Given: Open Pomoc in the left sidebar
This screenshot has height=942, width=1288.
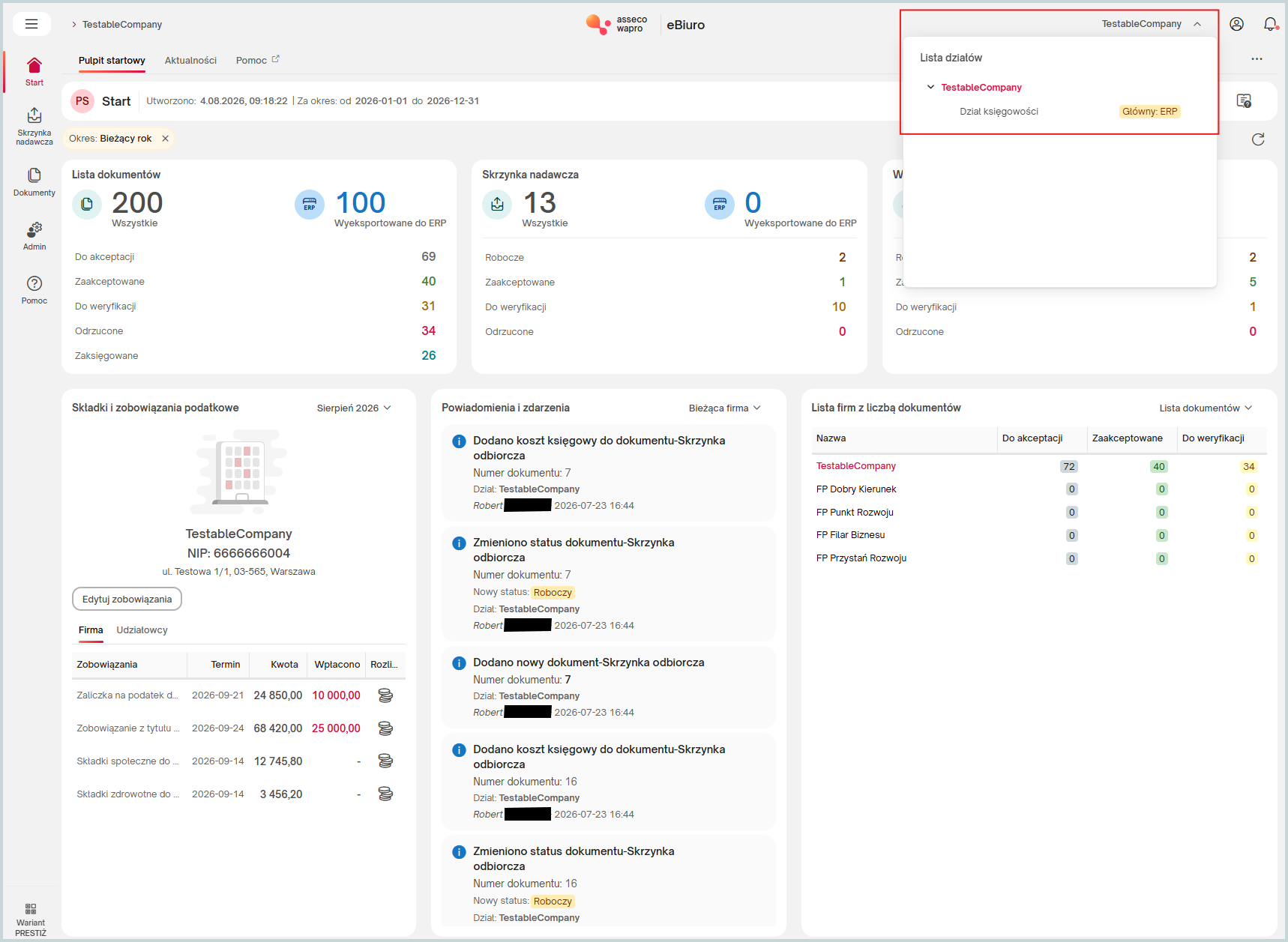Looking at the screenshot, I should (x=34, y=290).
